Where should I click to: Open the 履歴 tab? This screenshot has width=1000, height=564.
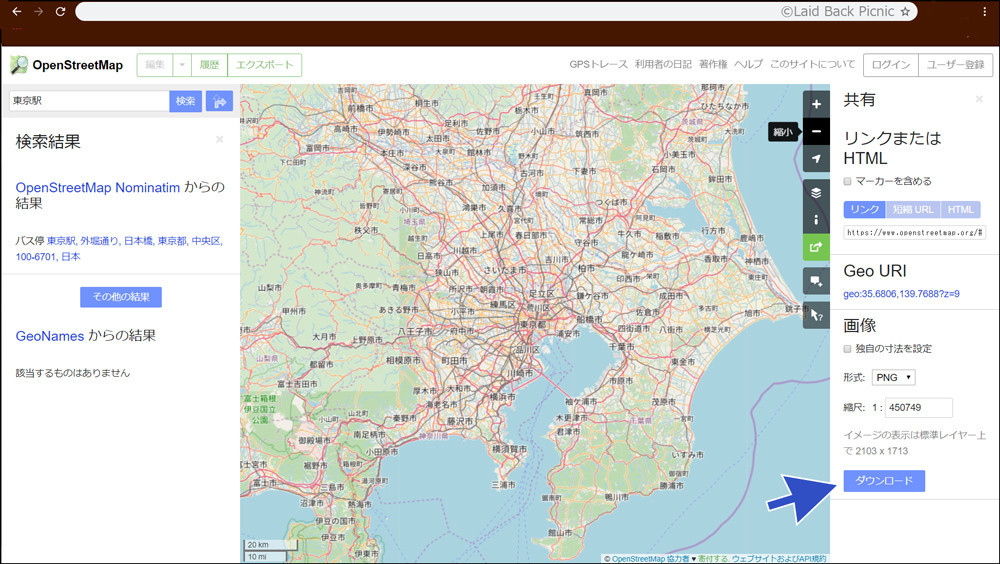pyautogui.click(x=209, y=64)
